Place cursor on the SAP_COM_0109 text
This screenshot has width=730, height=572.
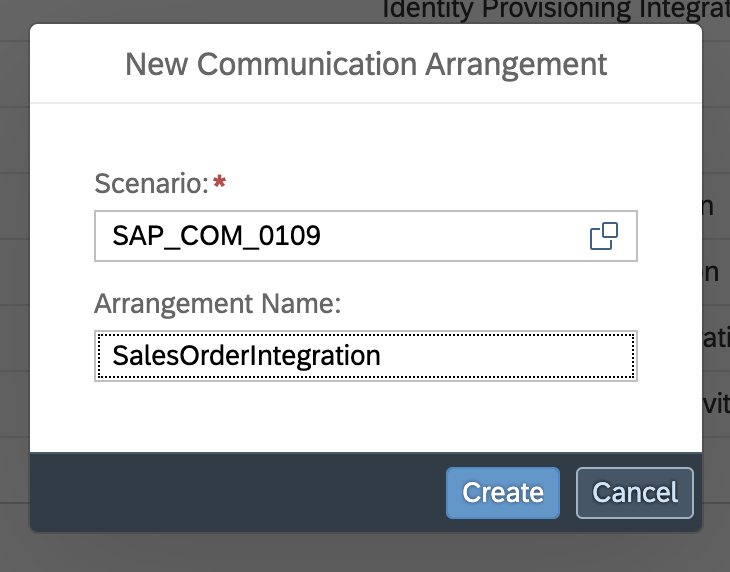pos(216,236)
